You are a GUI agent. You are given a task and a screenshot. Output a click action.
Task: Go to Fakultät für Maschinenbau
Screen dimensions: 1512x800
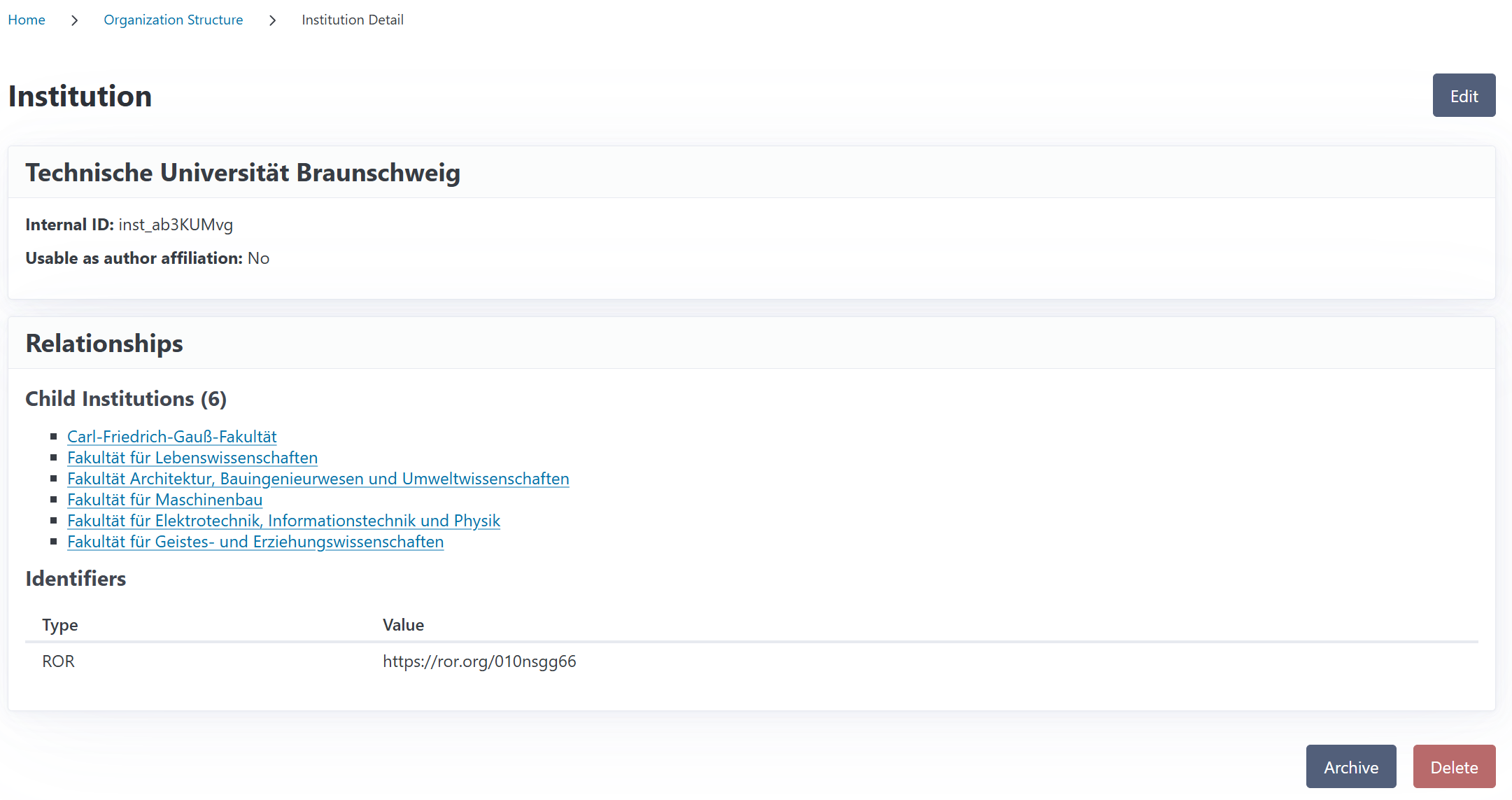coord(164,500)
